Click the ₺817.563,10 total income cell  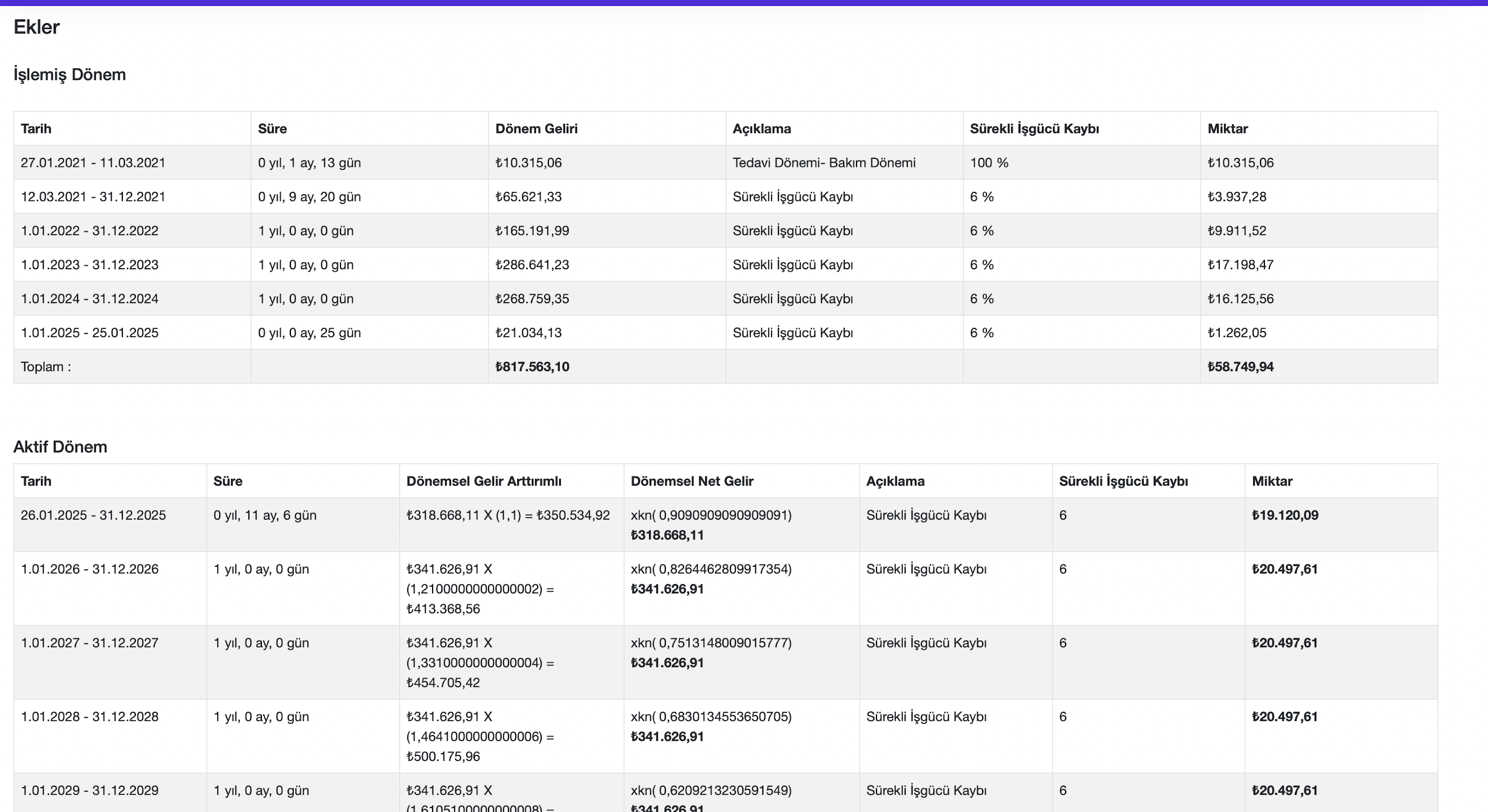(532, 366)
